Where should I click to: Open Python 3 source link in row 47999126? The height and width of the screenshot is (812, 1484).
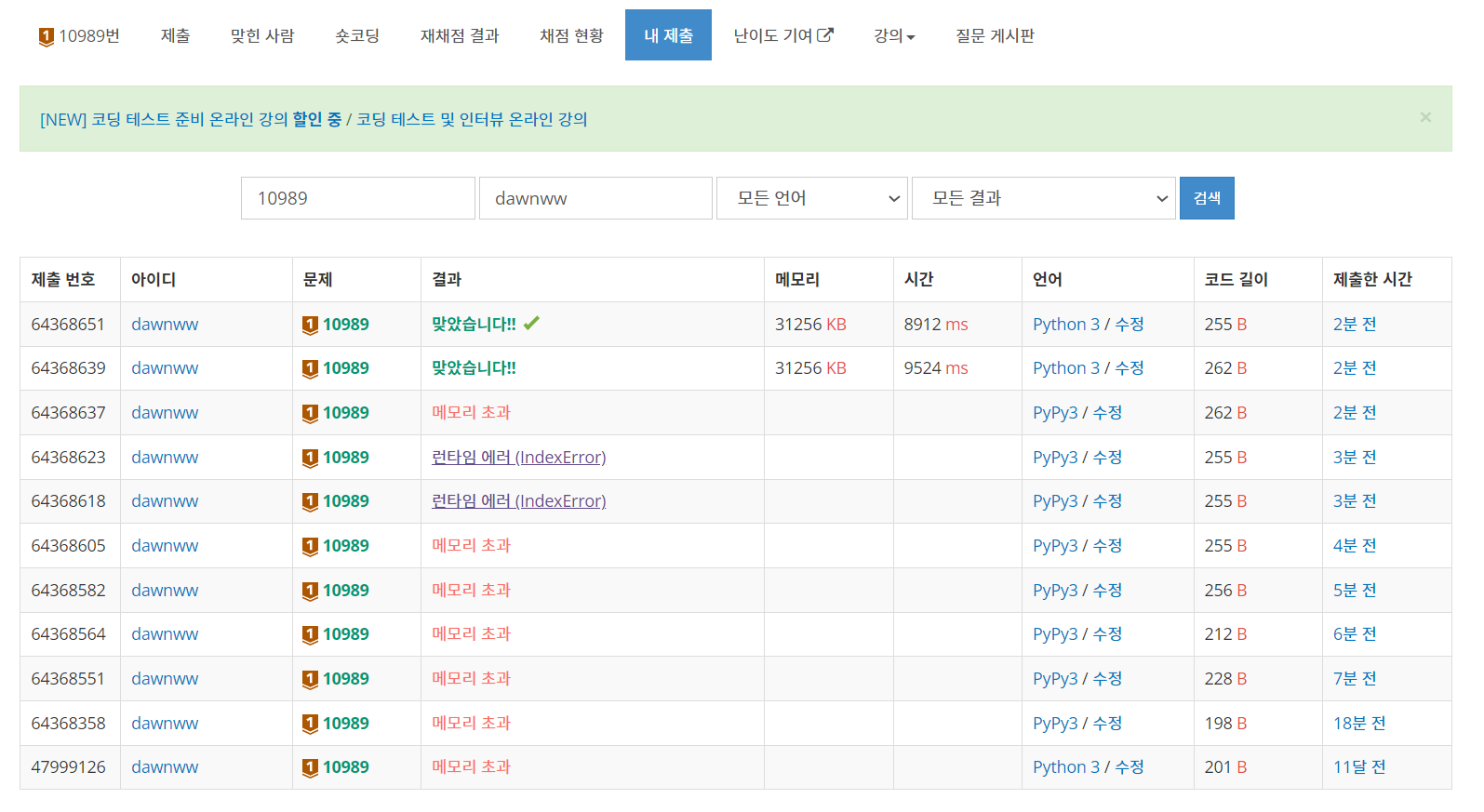click(1066, 767)
